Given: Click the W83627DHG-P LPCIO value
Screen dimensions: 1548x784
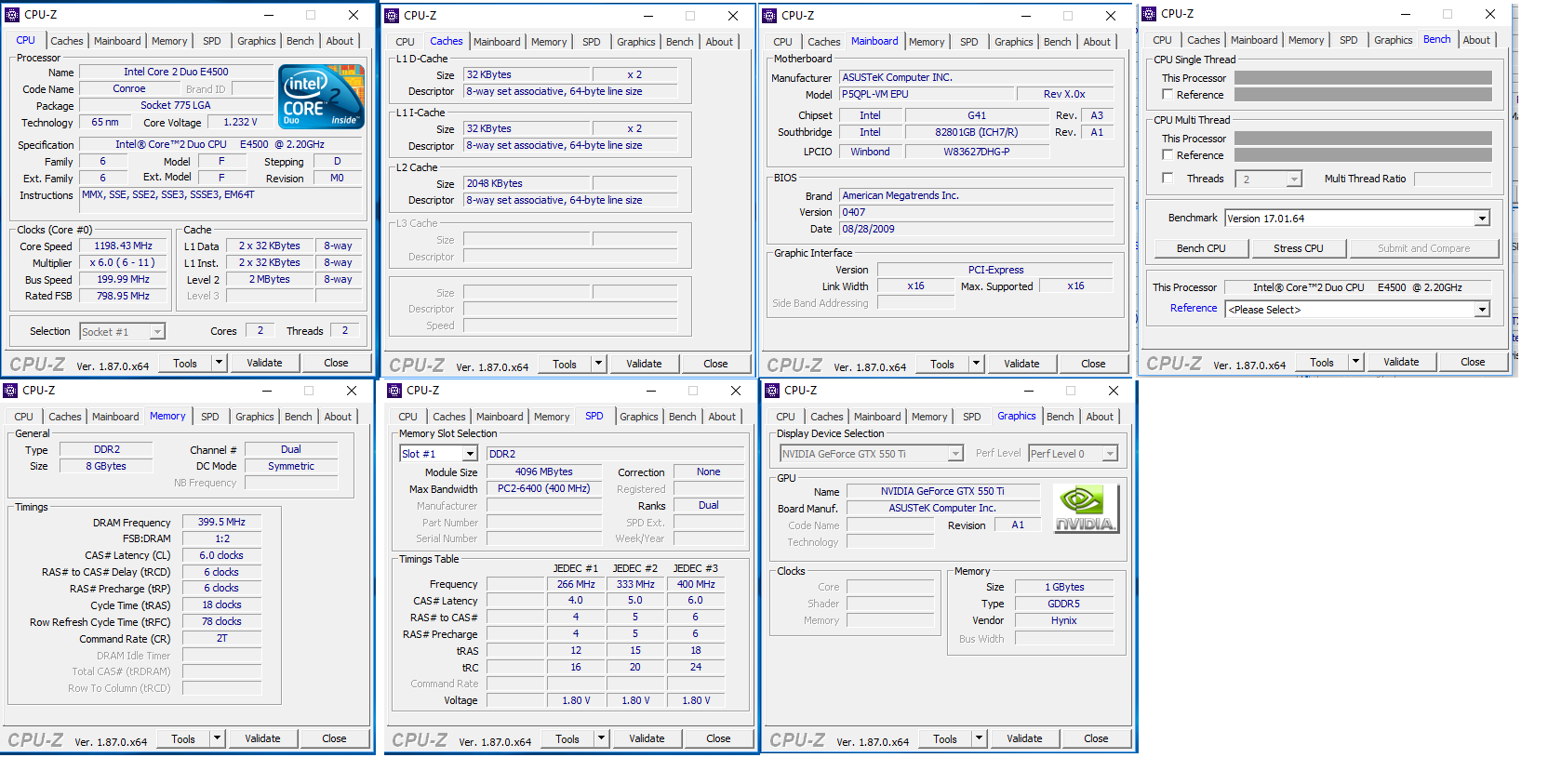Looking at the screenshot, I should 977,152.
